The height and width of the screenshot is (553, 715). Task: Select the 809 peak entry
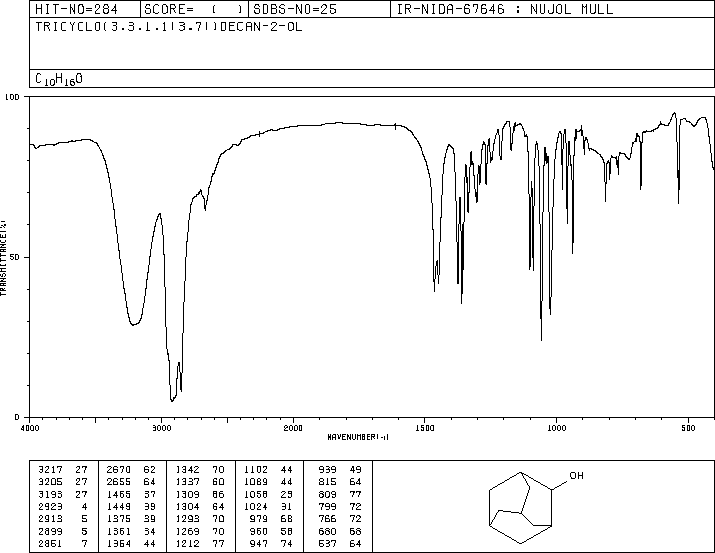(340, 494)
